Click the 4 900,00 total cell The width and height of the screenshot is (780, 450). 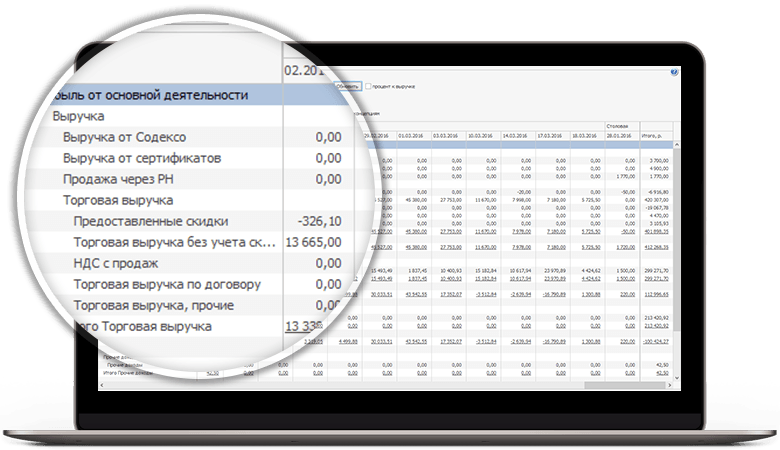click(x=659, y=169)
